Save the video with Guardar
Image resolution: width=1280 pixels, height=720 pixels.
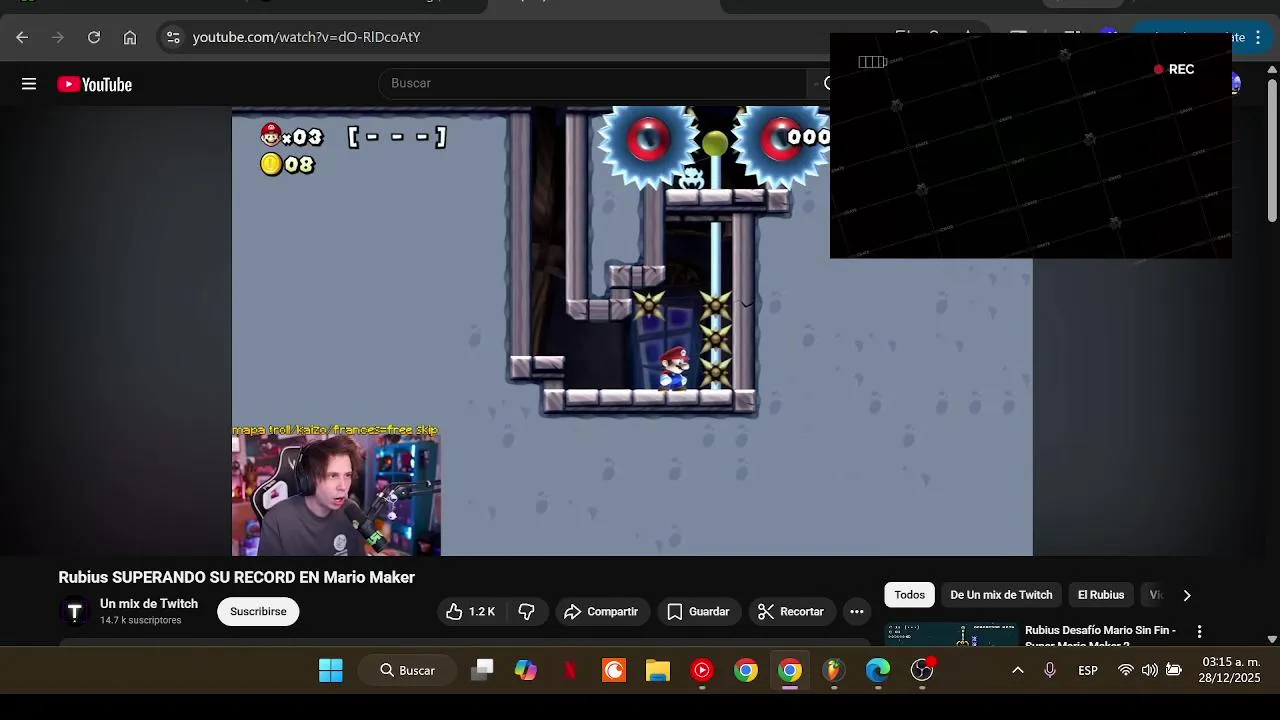(x=698, y=611)
